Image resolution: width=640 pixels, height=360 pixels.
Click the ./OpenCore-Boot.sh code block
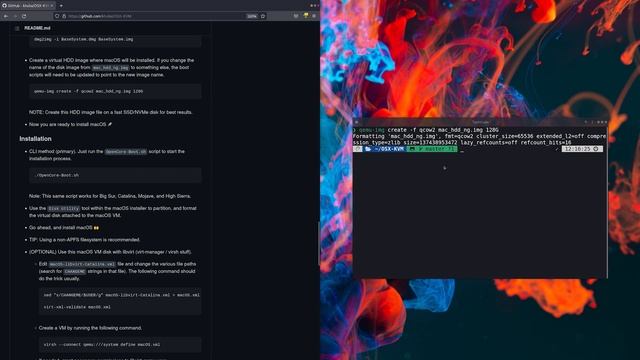pyautogui.click(x=115, y=175)
